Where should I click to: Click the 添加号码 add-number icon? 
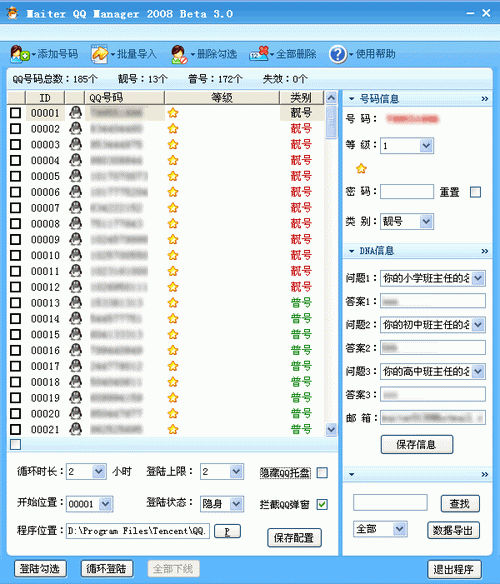19,54
